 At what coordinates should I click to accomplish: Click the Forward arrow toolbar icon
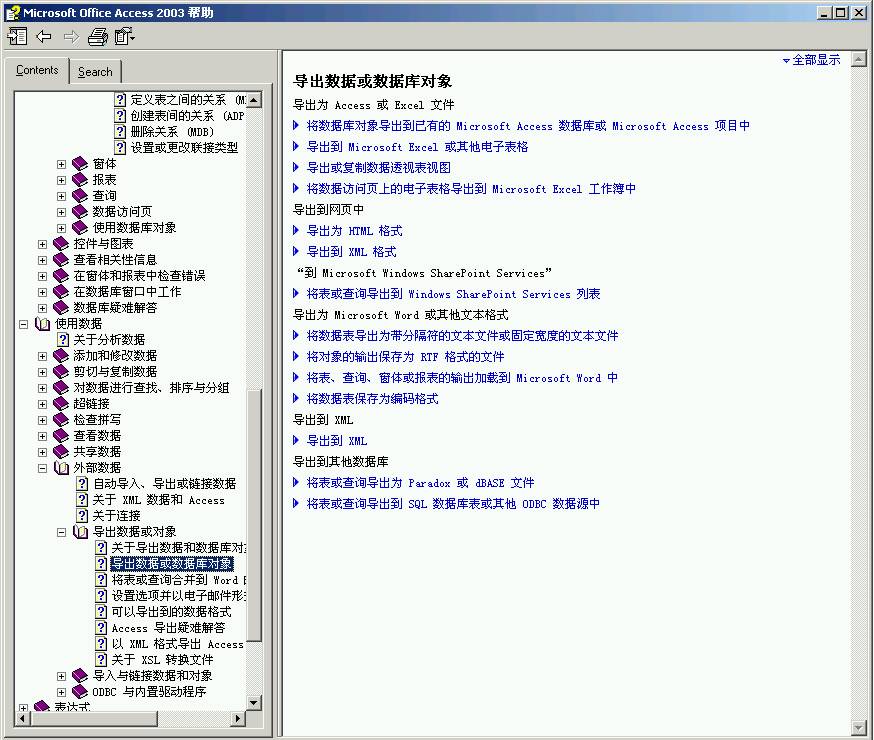(x=71, y=37)
